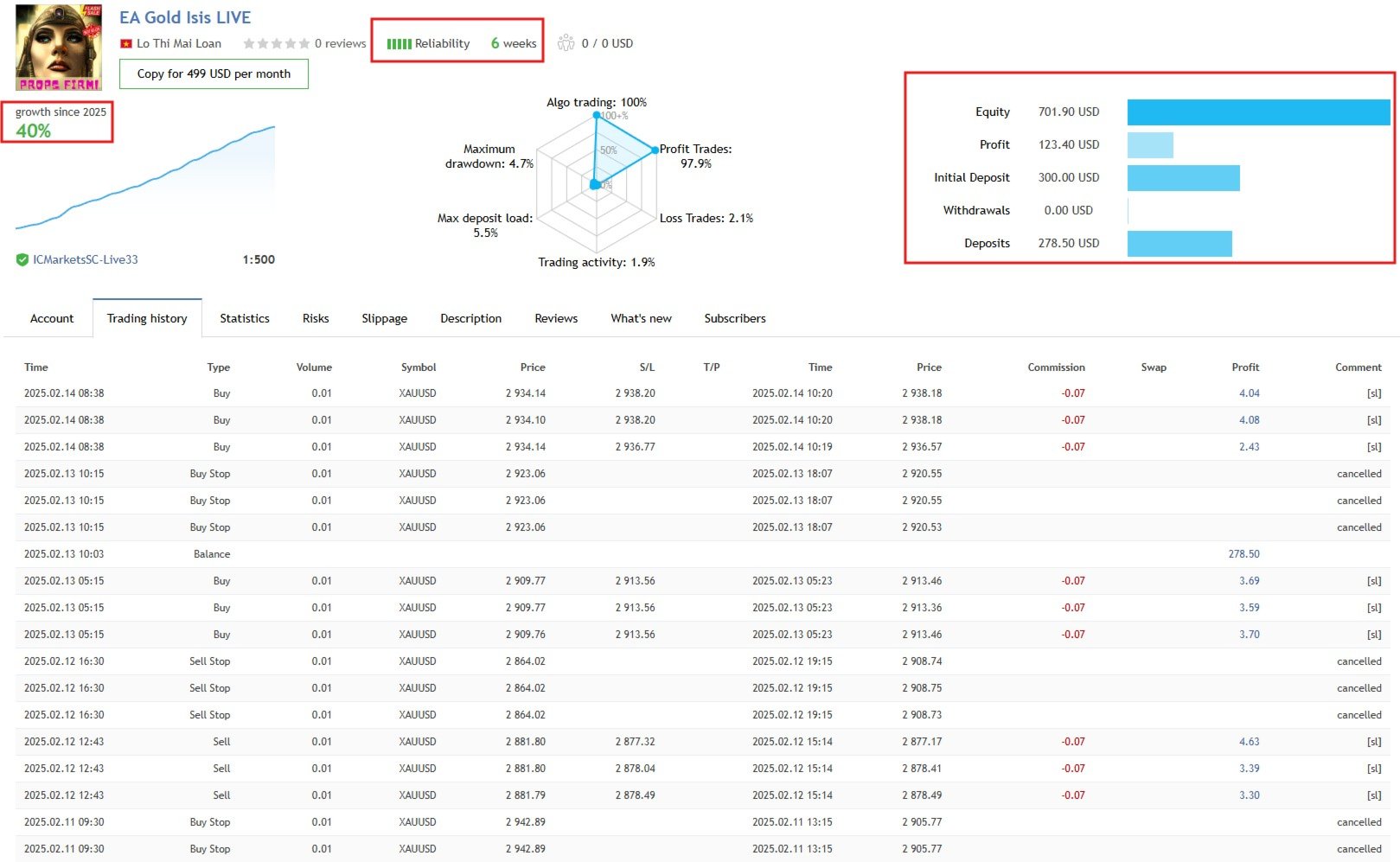1400x862 pixels.
Task: Click the green reliability bars icon
Action: tap(399, 44)
